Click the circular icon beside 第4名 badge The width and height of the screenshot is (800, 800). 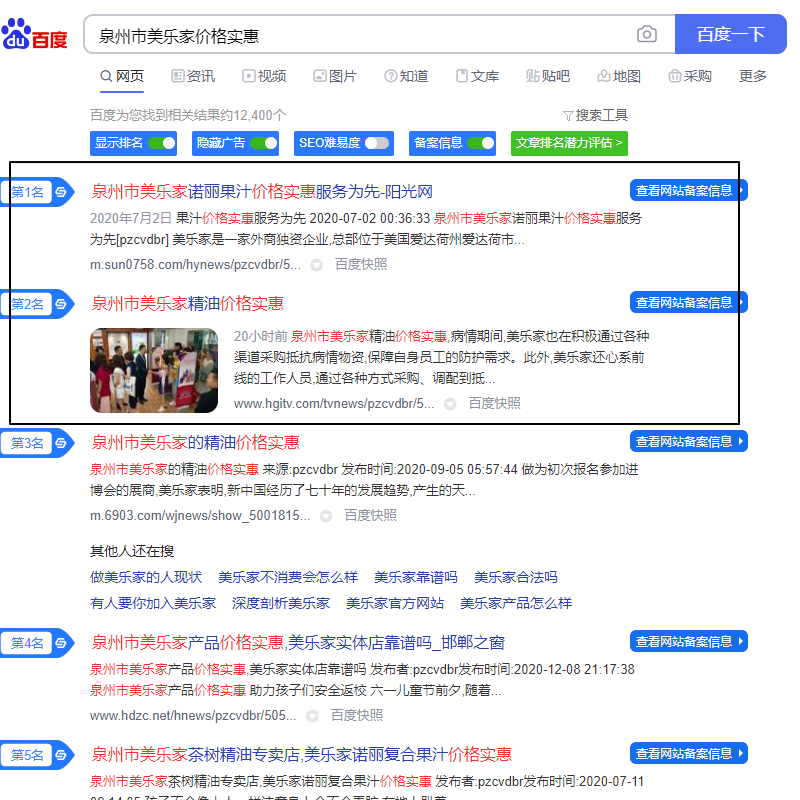tap(61, 643)
